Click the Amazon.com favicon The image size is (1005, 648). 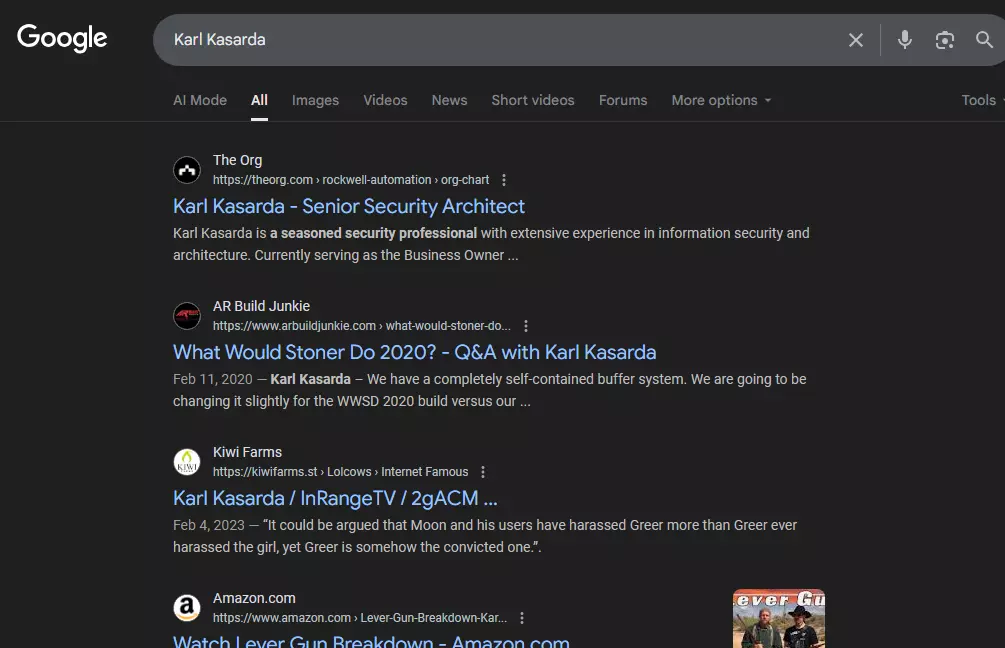pos(187,608)
